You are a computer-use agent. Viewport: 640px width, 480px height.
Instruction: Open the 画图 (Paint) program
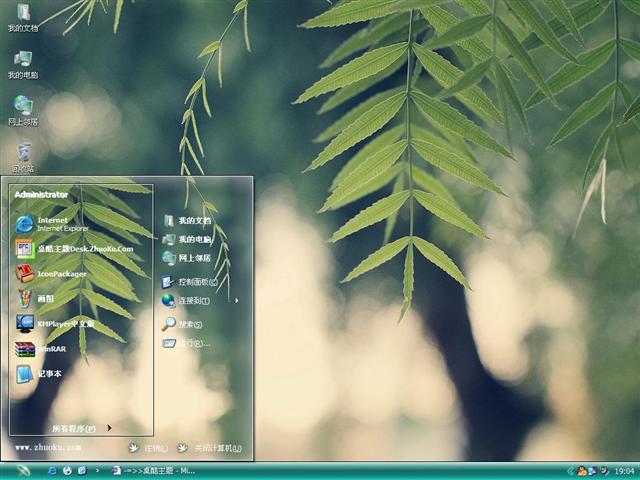(45, 298)
